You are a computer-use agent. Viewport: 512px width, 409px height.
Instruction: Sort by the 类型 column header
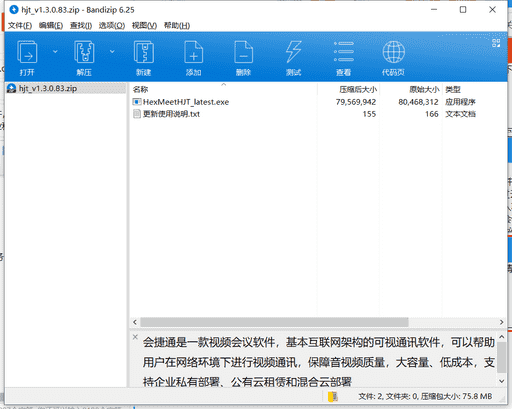[474, 89]
